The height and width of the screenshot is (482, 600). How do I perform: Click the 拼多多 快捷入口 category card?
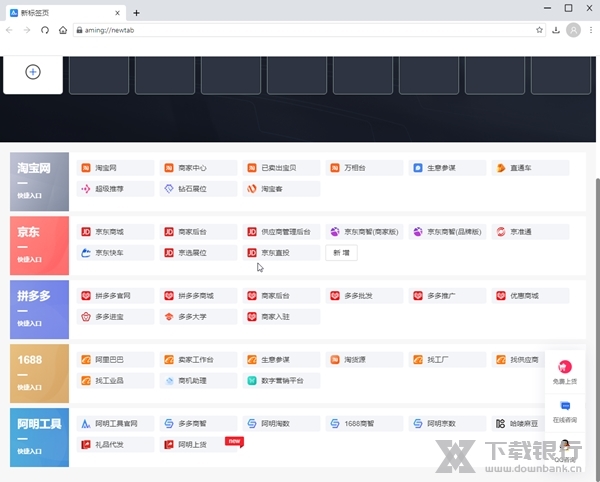click(x=39, y=309)
